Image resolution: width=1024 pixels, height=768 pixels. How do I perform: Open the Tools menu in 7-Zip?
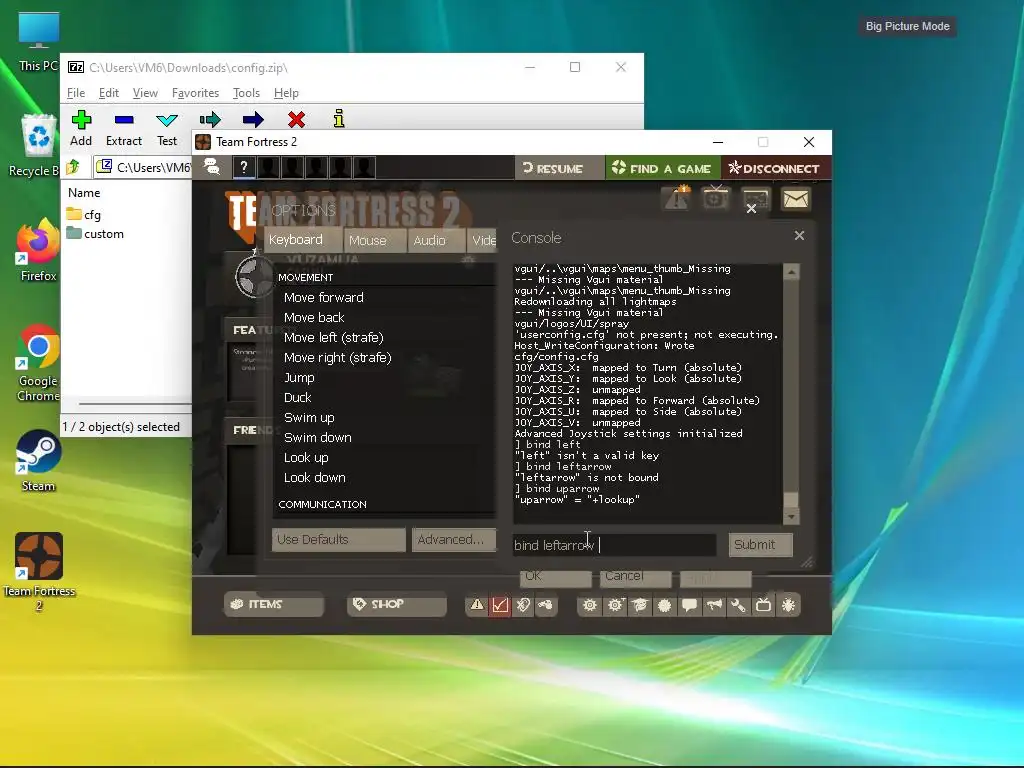pyautogui.click(x=246, y=93)
